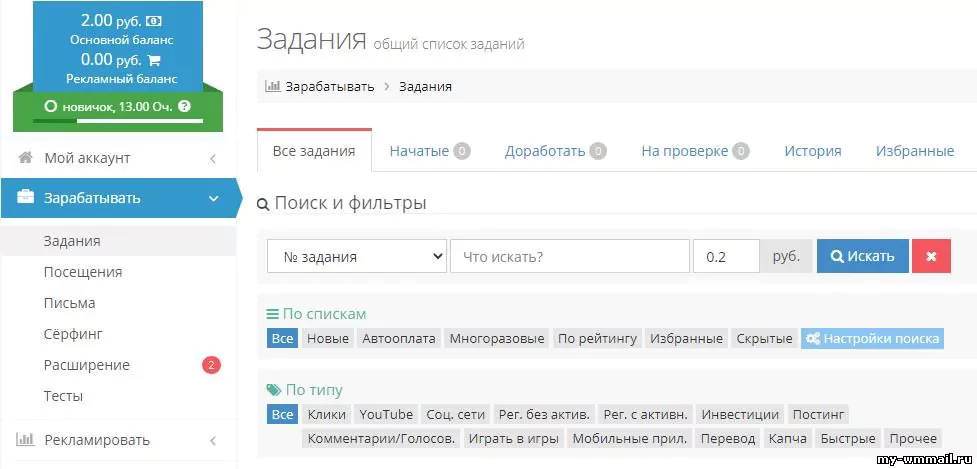
Task: Click the chart icon in the breadcrumb
Action: (272, 86)
